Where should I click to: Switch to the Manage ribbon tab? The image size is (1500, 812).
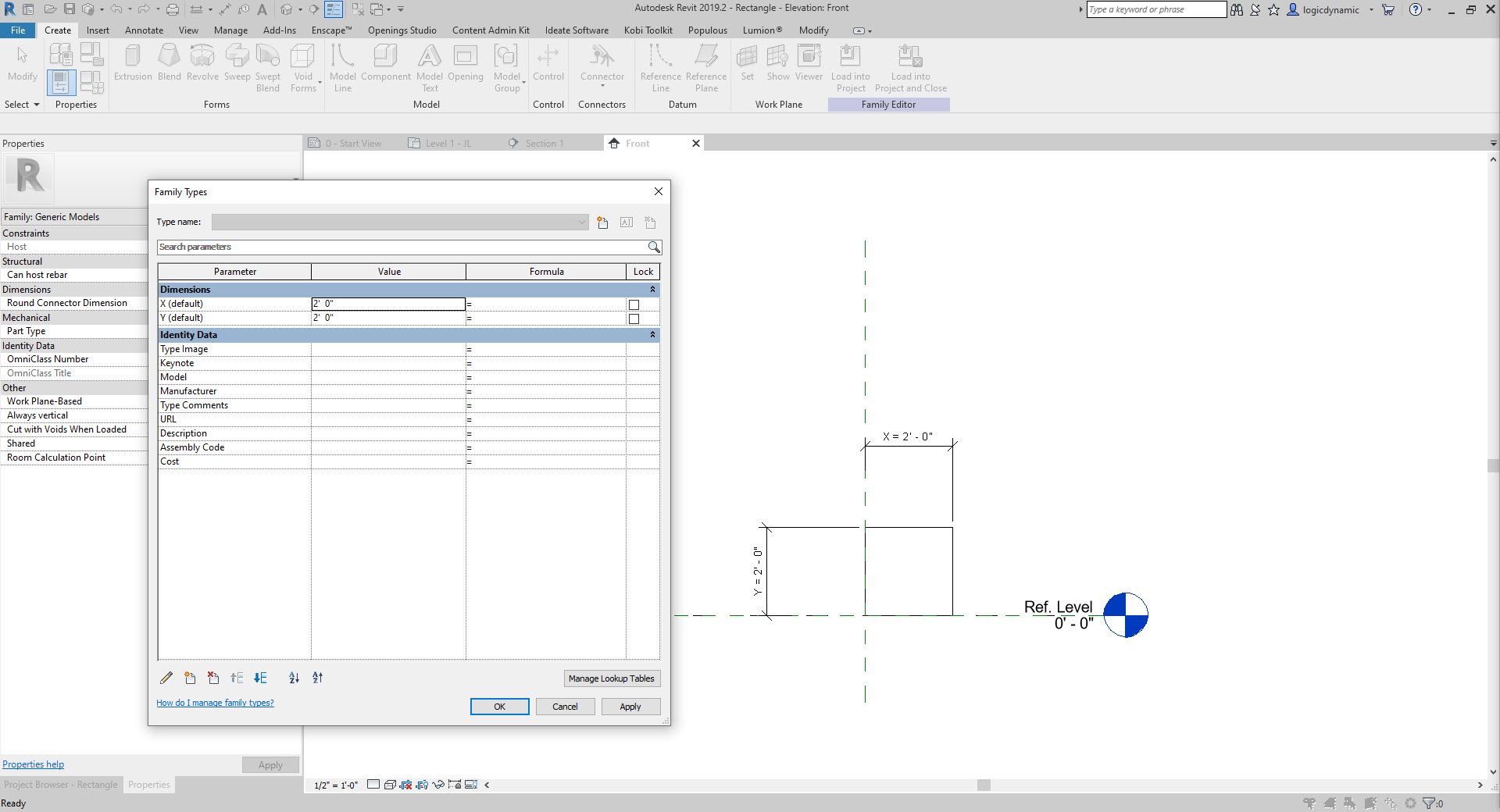point(230,30)
